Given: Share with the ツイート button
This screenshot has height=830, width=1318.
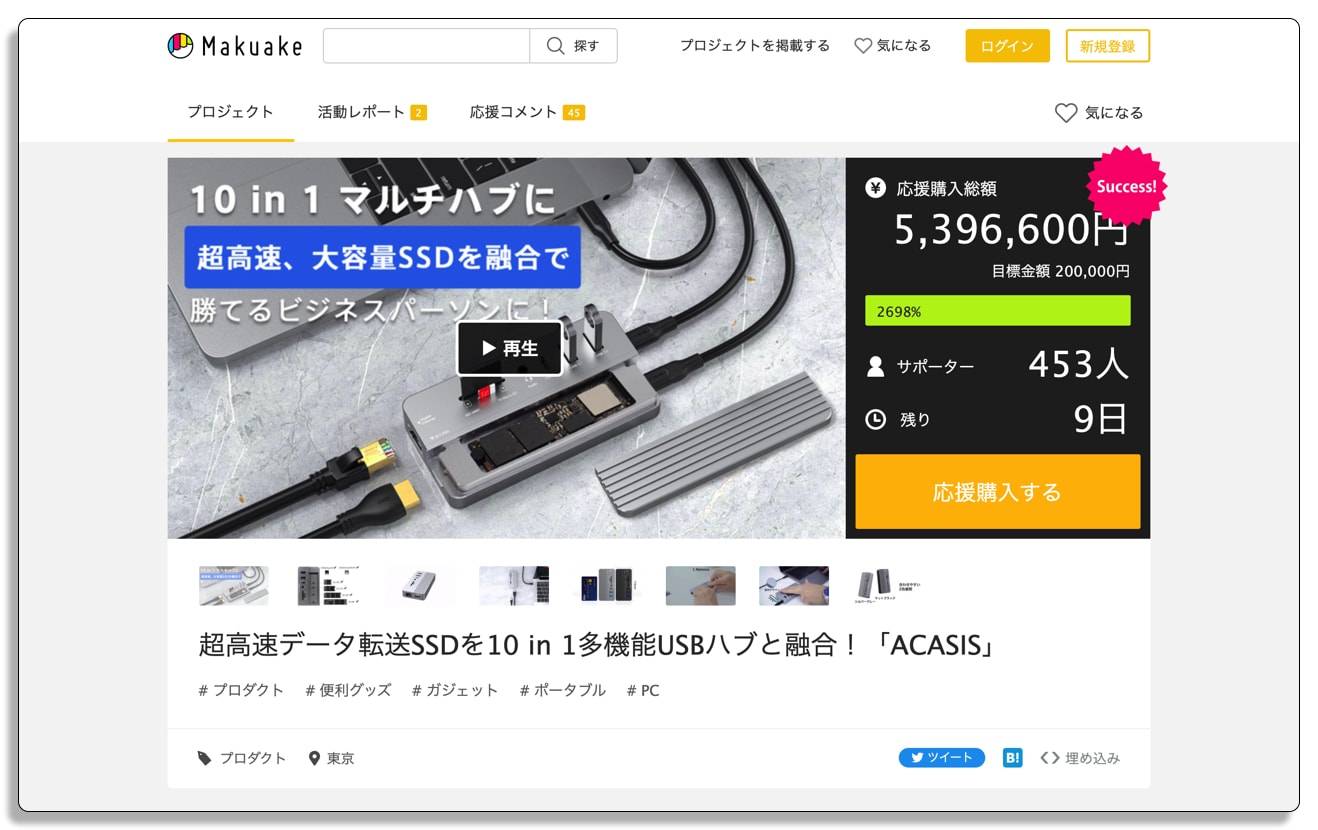Looking at the screenshot, I should click(942, 757).
